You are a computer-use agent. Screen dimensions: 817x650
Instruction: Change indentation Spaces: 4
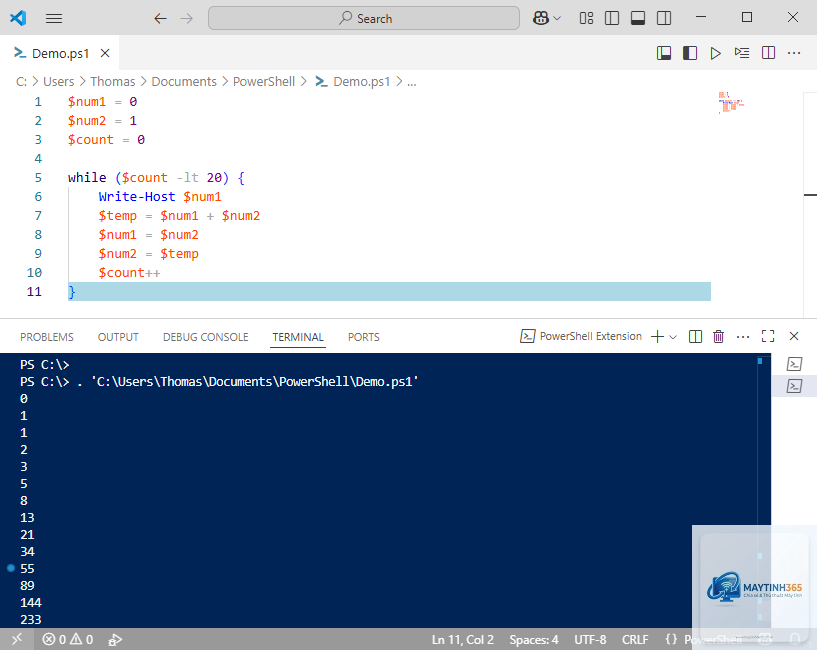pyautogui.click(x=534, y=640)
